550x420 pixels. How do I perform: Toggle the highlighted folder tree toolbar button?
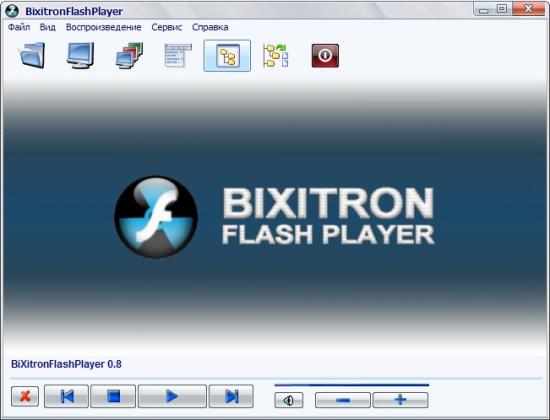[x=227, y=55]
